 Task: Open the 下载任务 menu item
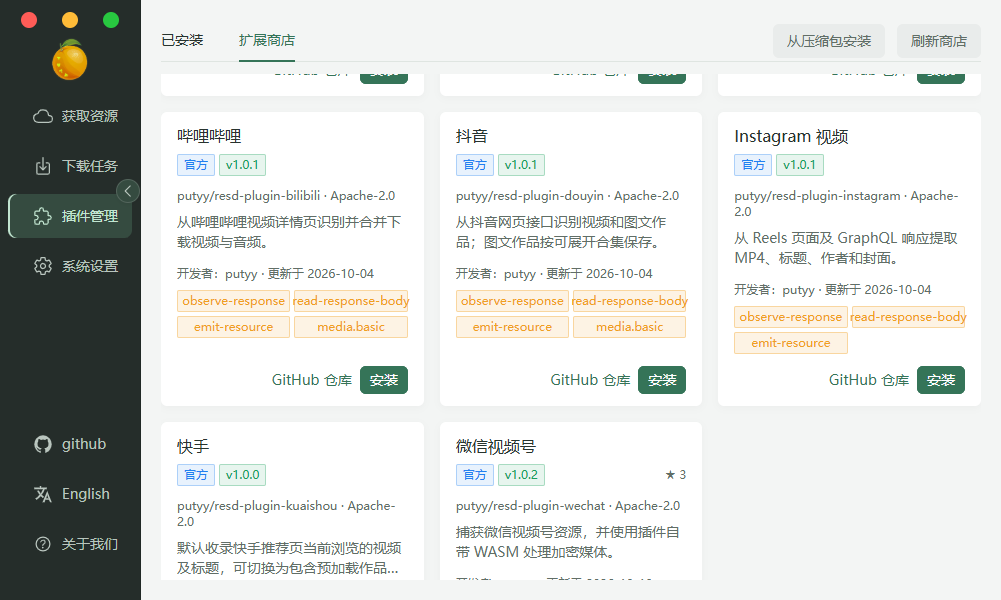(x=70, y=166)
